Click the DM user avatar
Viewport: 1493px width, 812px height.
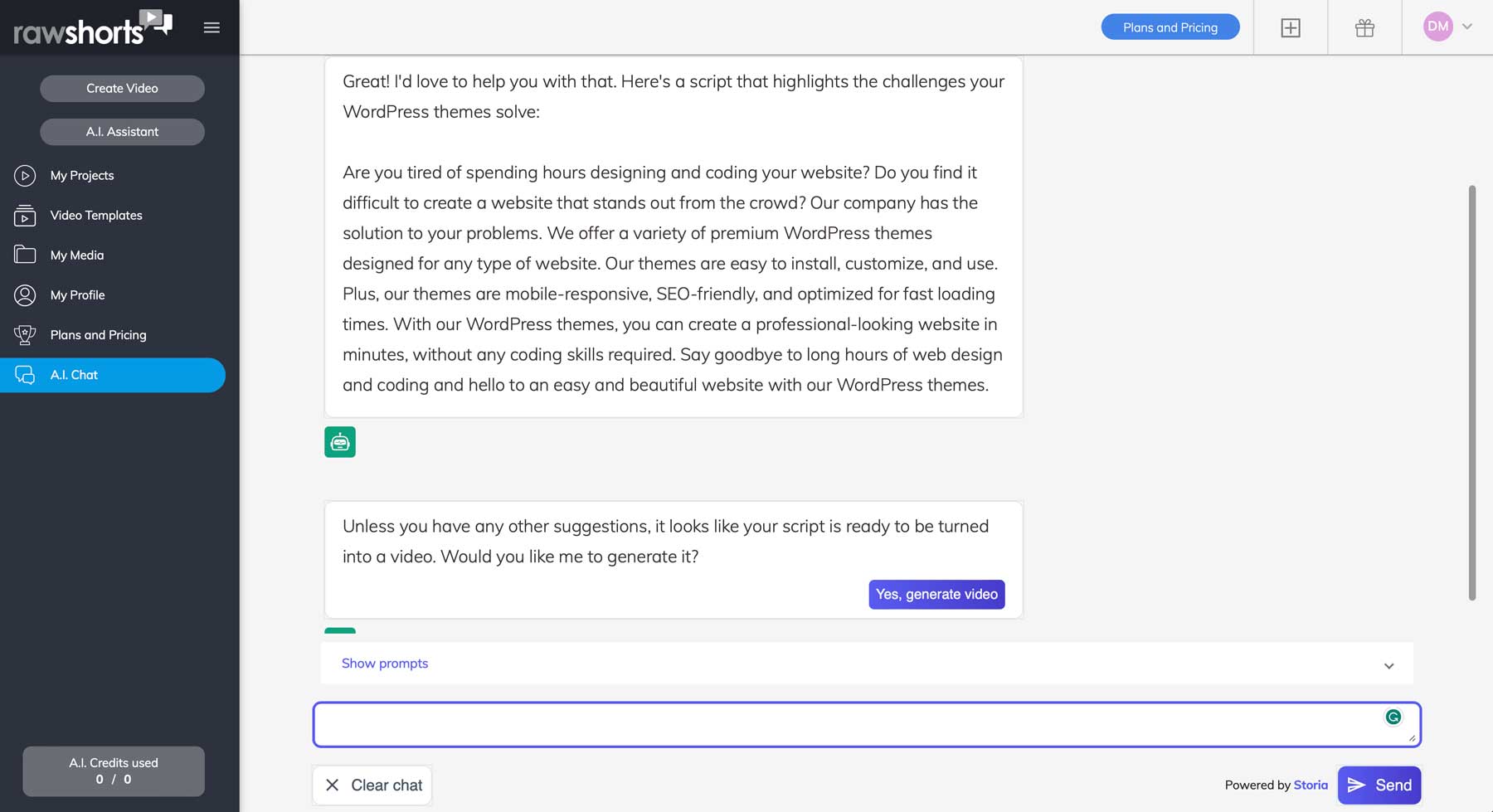[x=1437, y=27]
